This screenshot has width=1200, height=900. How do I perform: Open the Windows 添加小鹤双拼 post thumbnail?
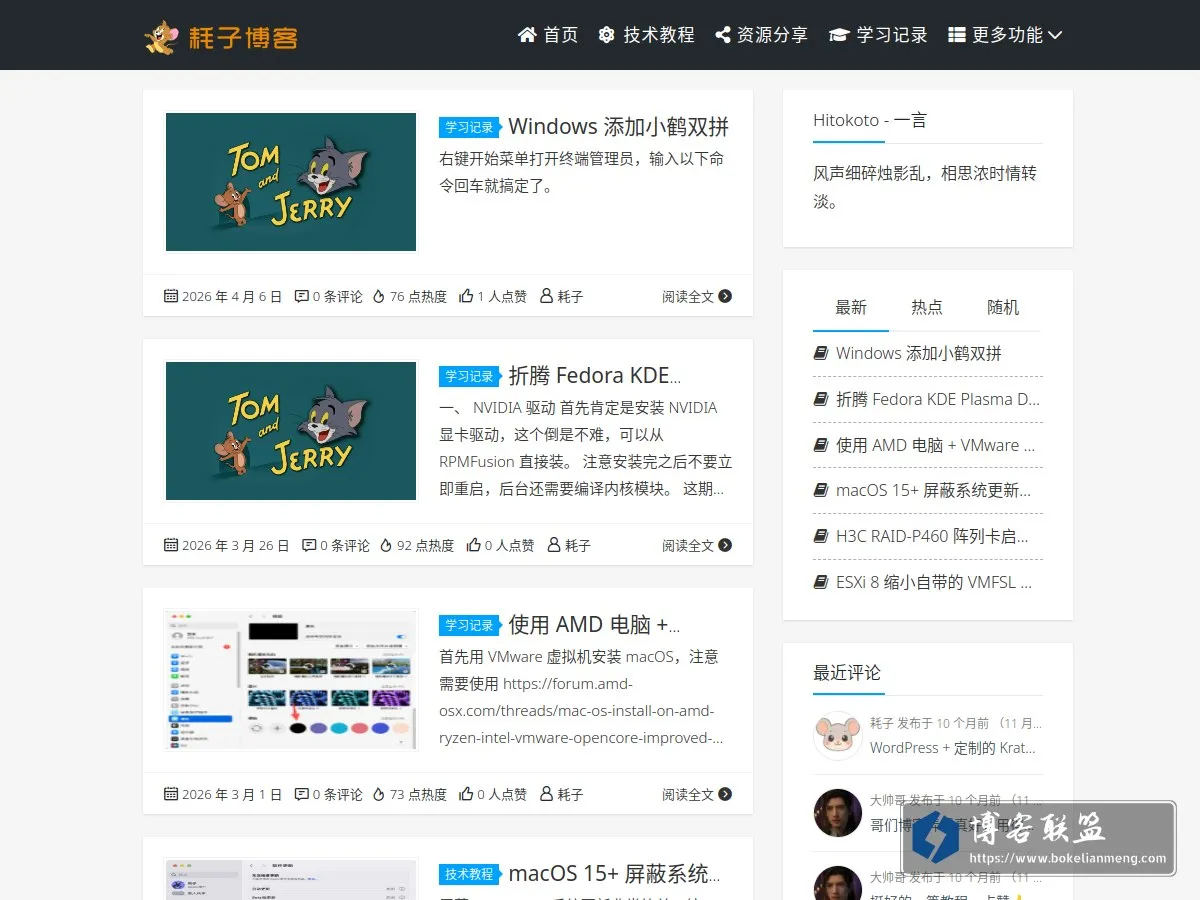click(291, 182)
